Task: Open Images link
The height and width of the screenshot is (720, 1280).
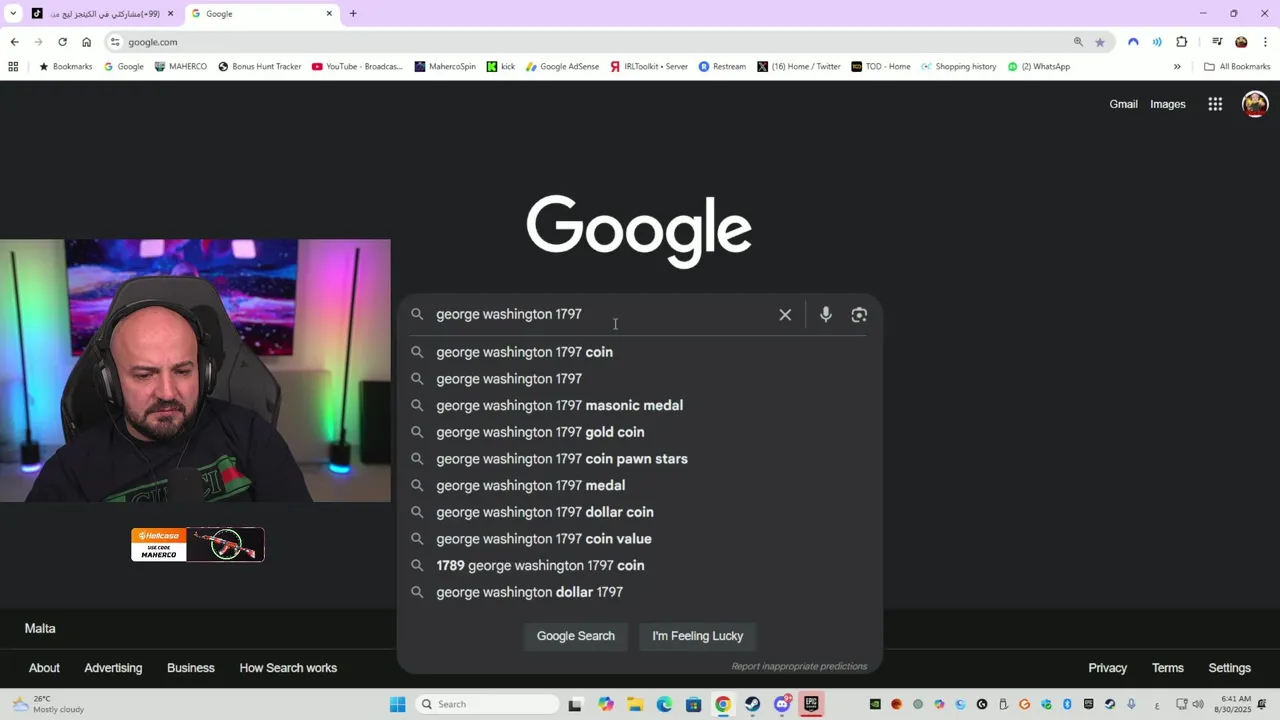Action: (1168, 104)
